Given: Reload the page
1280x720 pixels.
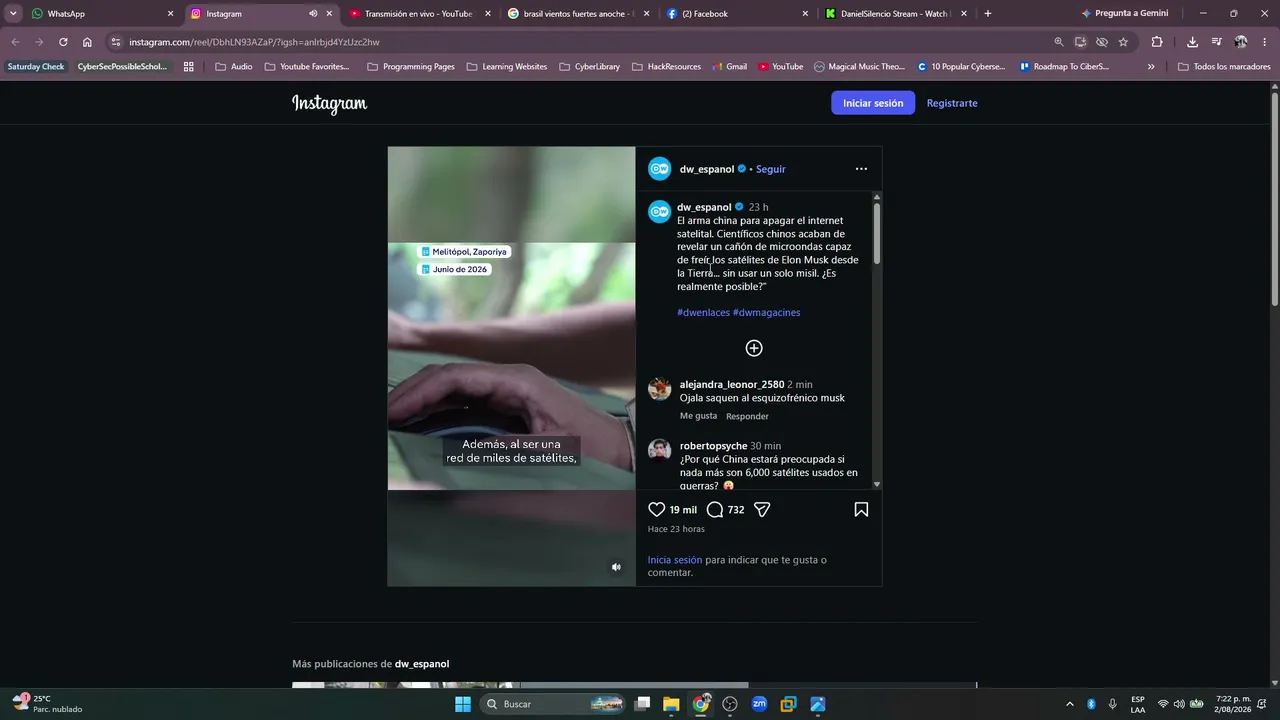Looking at the screenshot, I should click(x=63, y=42).
